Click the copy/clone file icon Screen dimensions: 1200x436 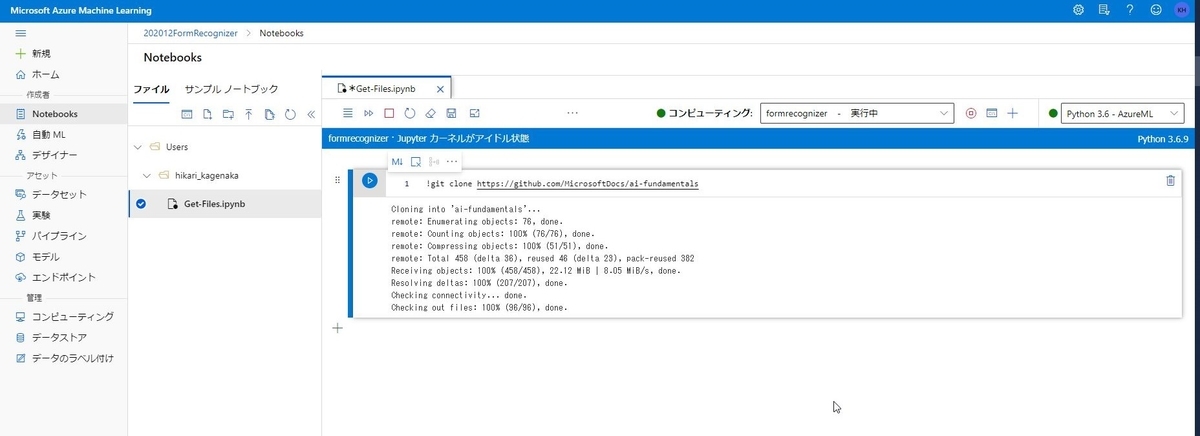coord(269,114)
